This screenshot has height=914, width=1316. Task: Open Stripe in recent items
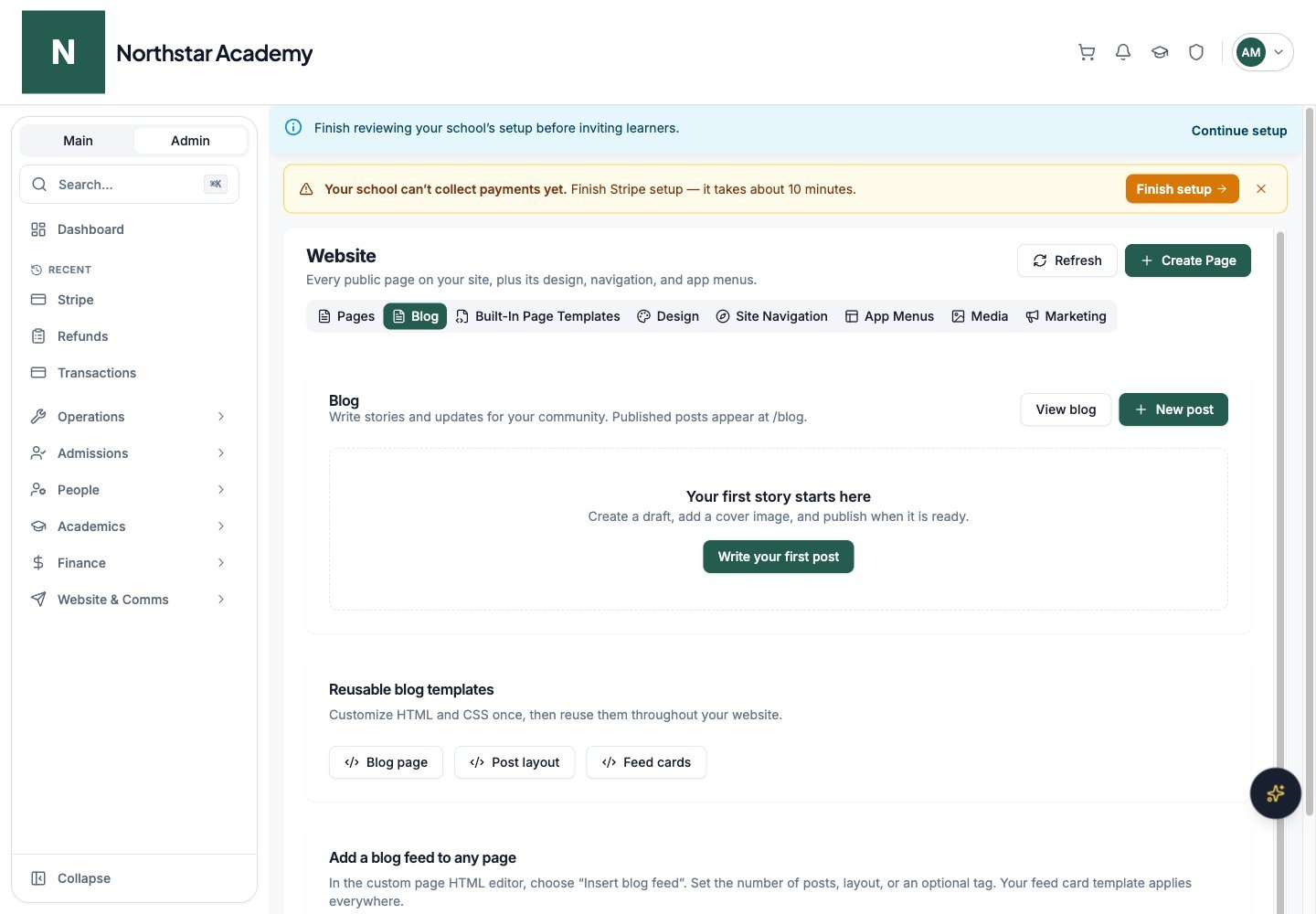point(129,300)
